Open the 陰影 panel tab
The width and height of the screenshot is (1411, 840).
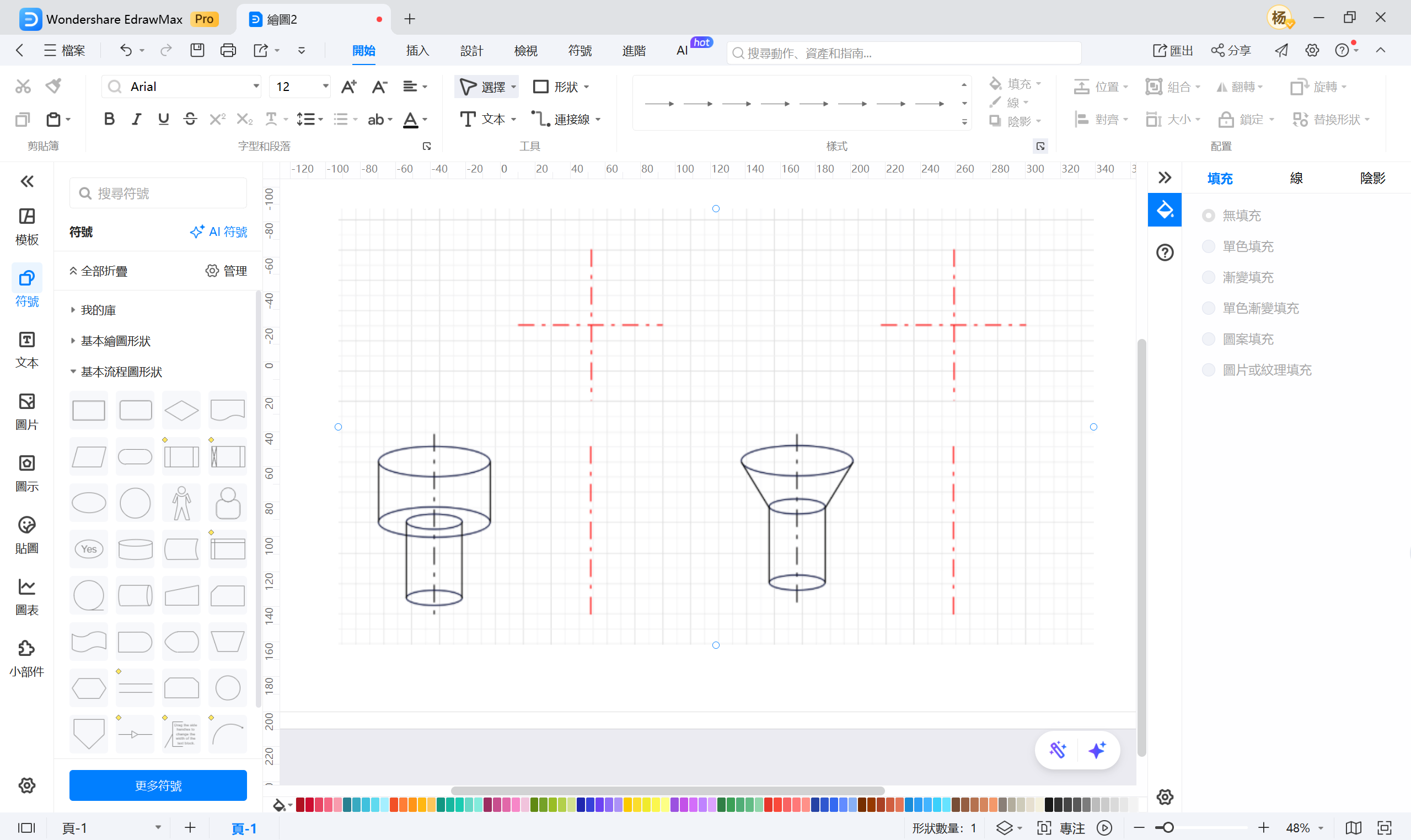click(x=1372, y=178)
